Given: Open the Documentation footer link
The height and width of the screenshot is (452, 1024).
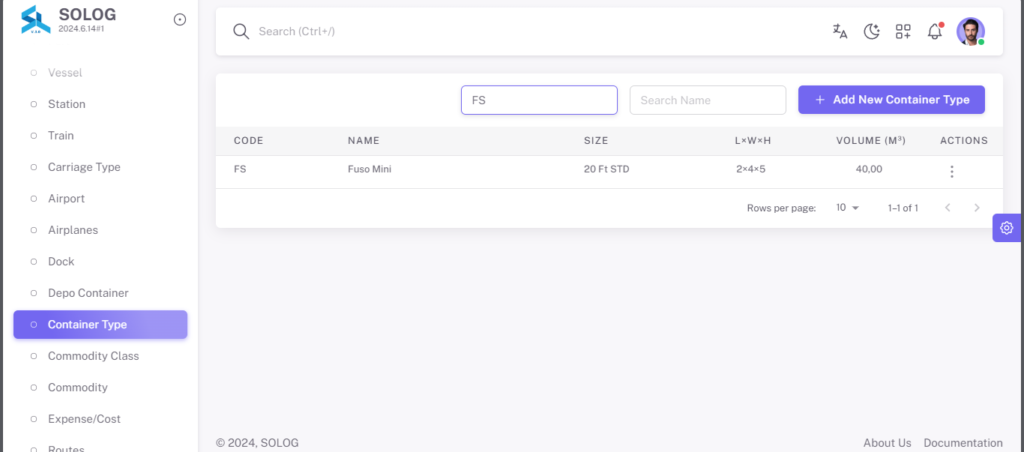Looking at the screenshot, I should point(963,443).
